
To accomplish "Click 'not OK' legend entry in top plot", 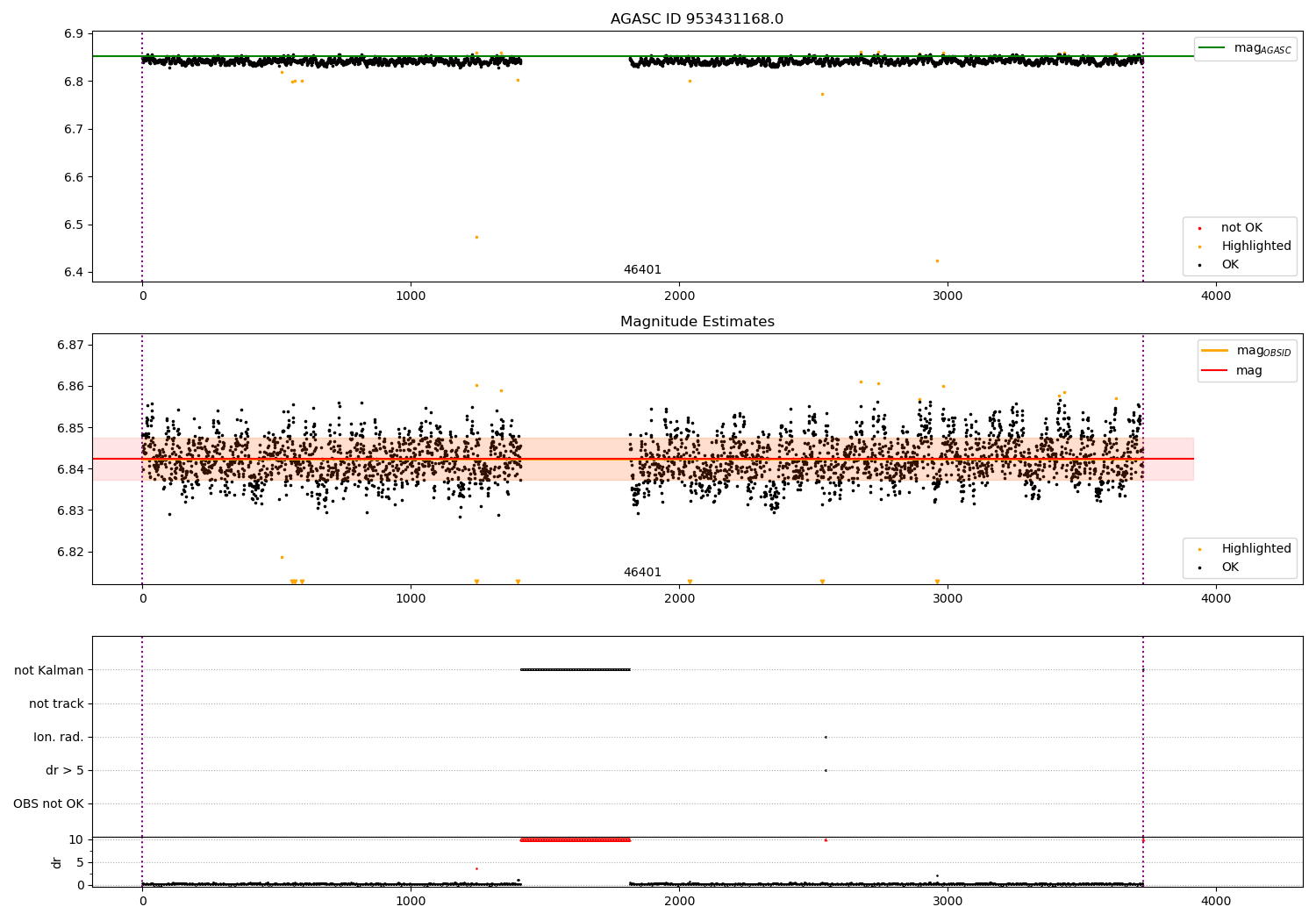I will pyautogui.click(x=1240, y=228).
